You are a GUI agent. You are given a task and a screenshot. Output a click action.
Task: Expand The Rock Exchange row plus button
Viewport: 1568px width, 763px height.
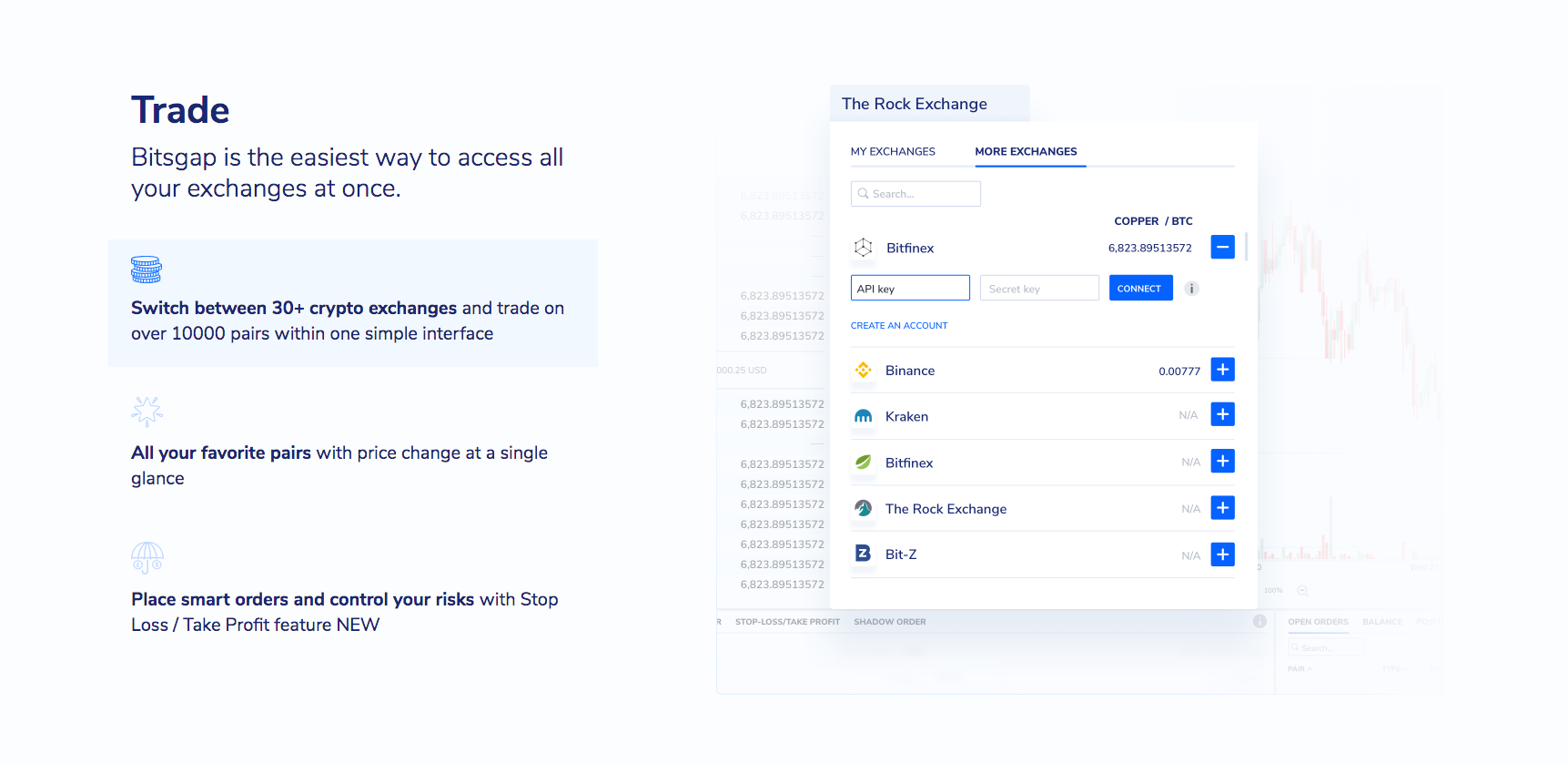pos(1223,507)
